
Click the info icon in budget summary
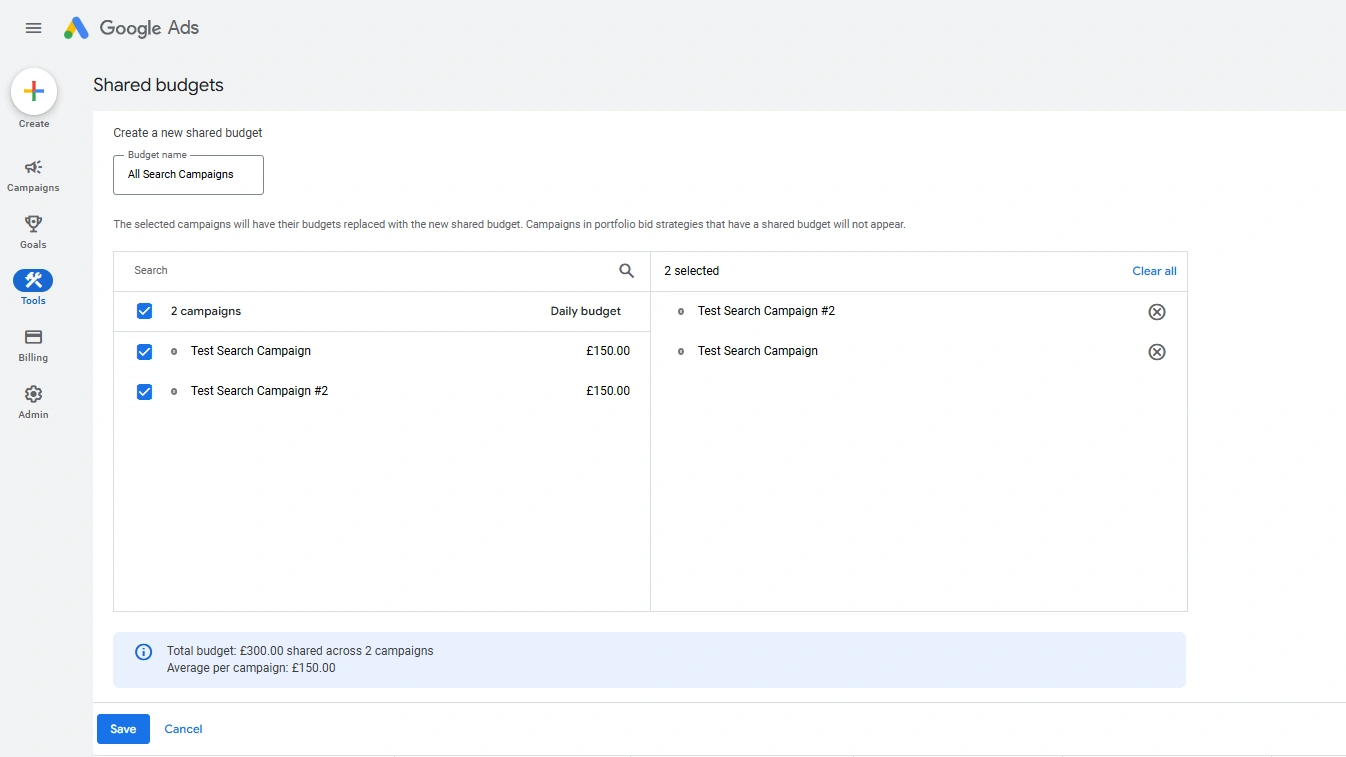[144, 652]
